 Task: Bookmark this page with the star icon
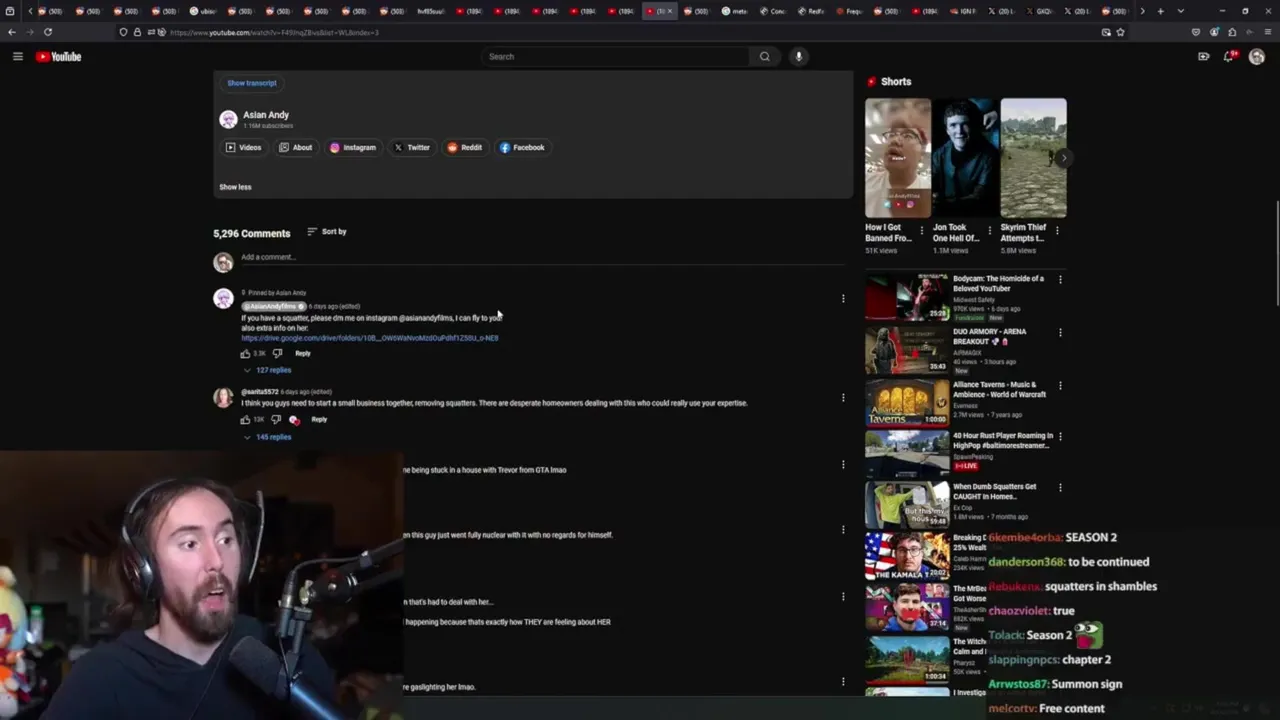[1120, 32]
